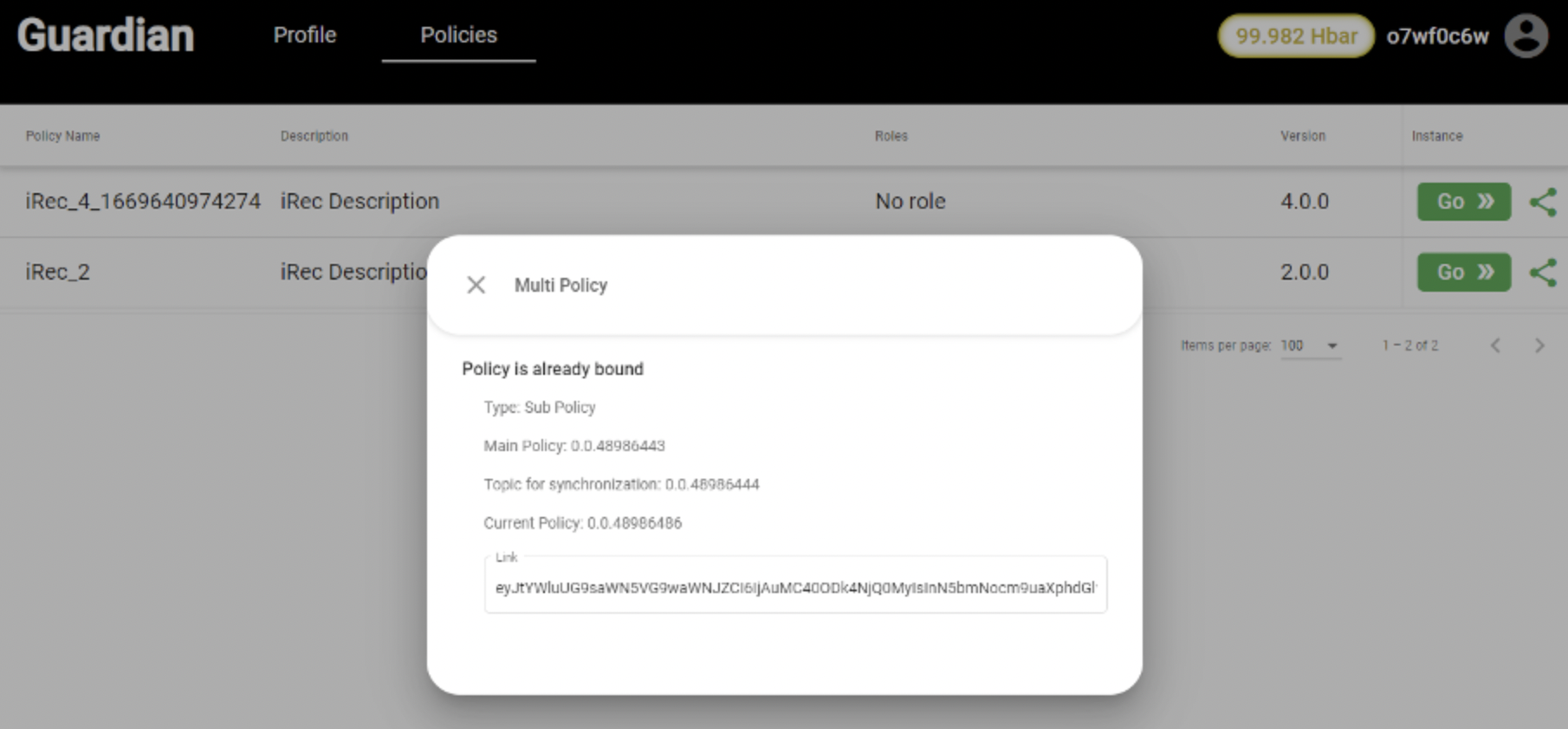Click the 99.982 Hbar balance badge
This screenshot has width=1568, height=729.
1295,36
